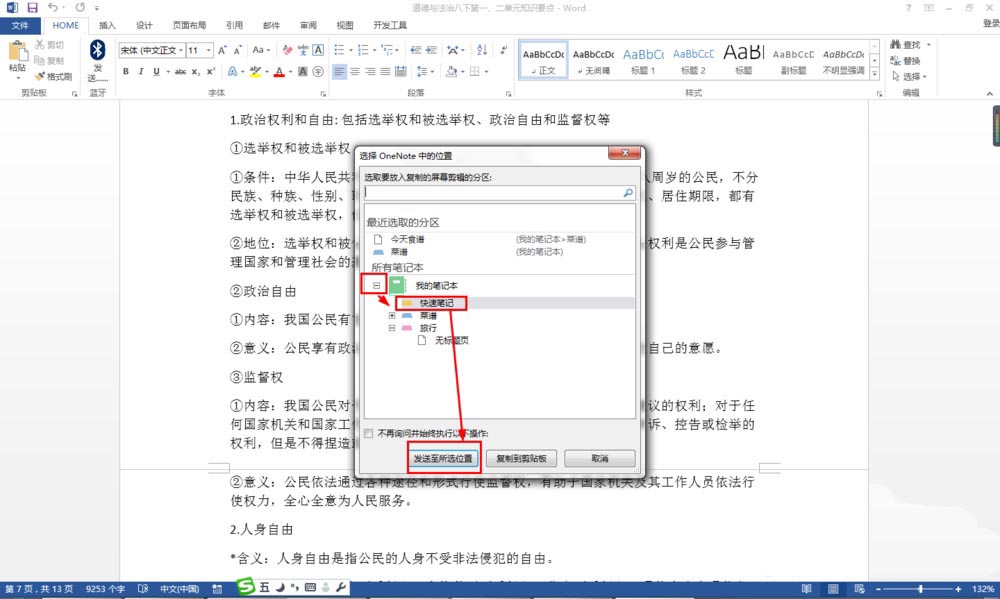Screen dimensions: 1000x599
Task: Select the recent 今天食谱 page entry
Action: 407,239
